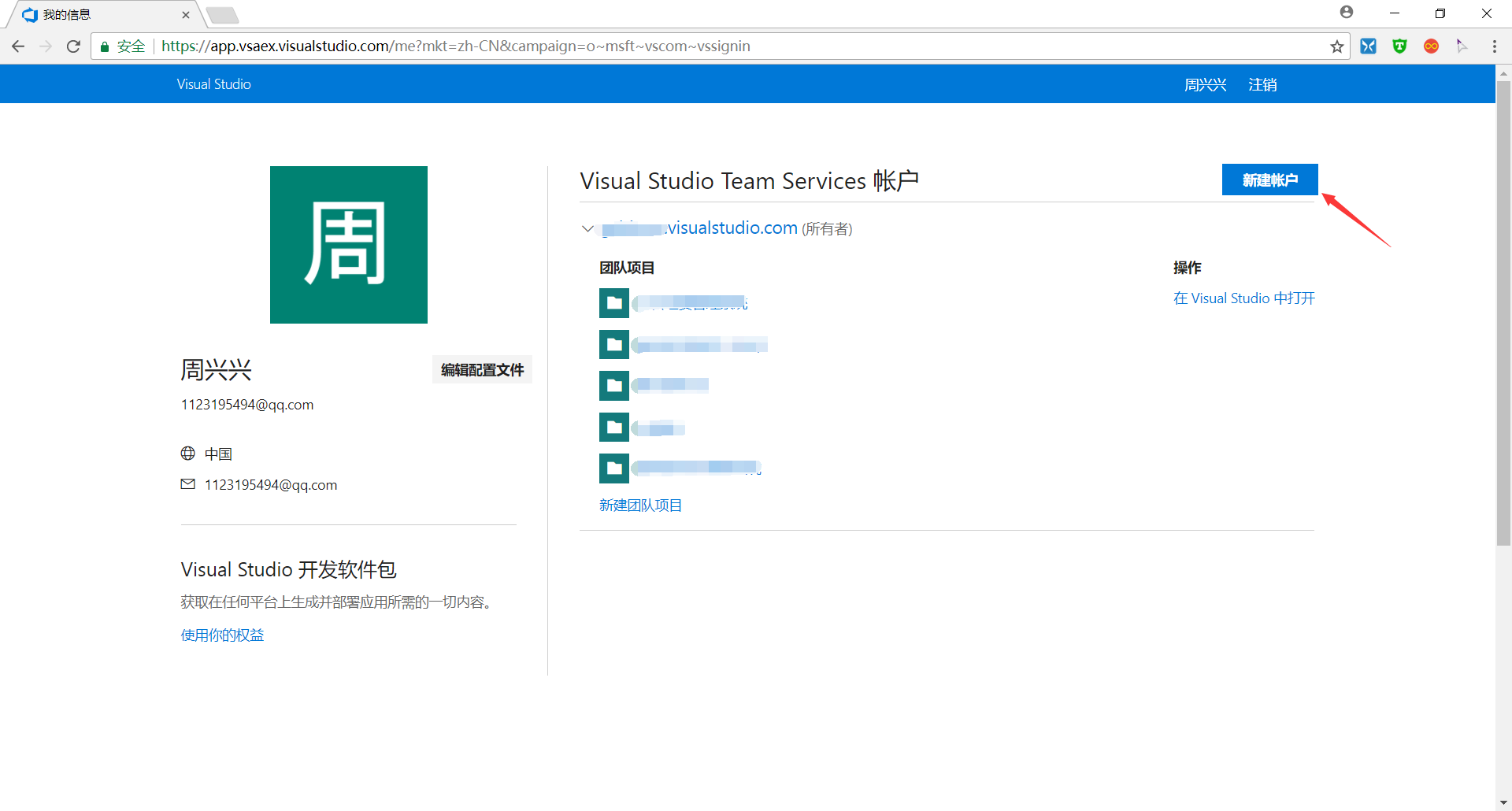Click the globe icon beside 中国

(188, 454)
